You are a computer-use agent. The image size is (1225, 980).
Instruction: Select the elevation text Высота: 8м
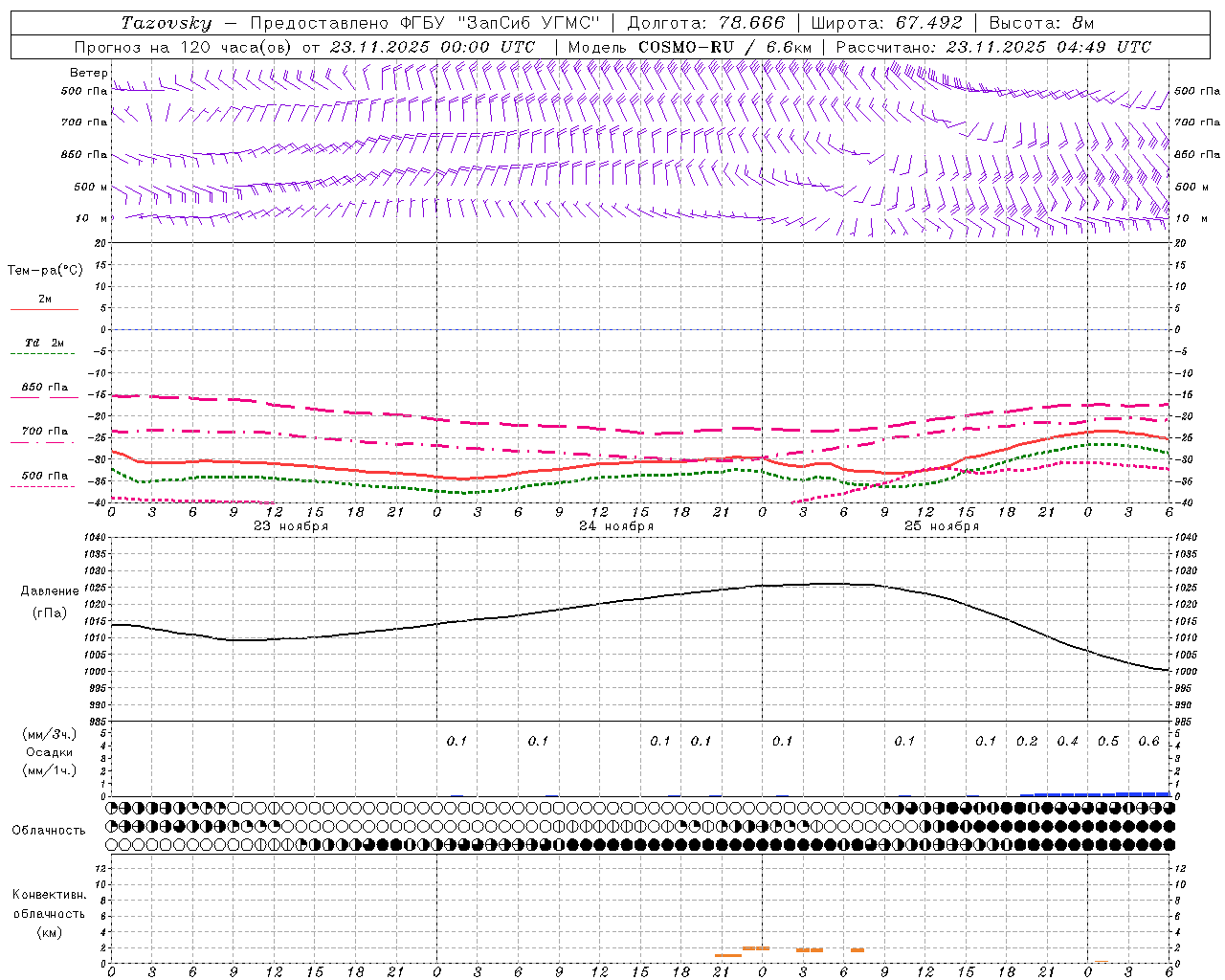pyautogui.click(x=1040, y=23)
